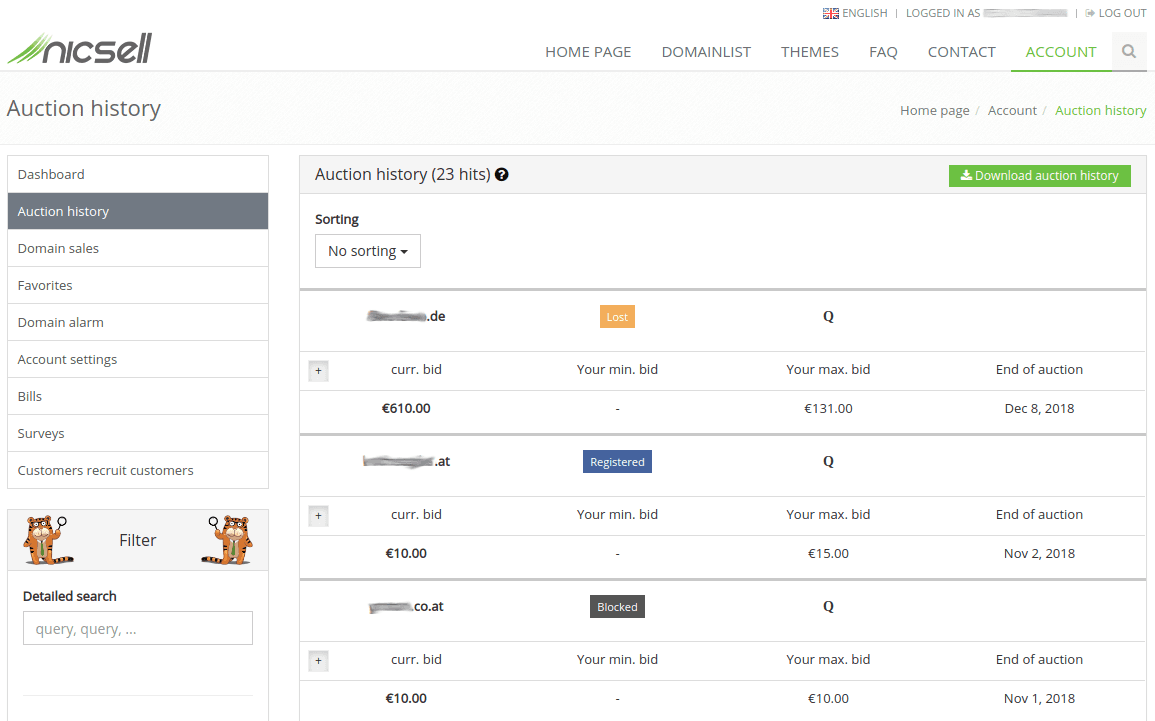Download auction history file
This screenshot has height=721, width=1155.
(1039, 175)
